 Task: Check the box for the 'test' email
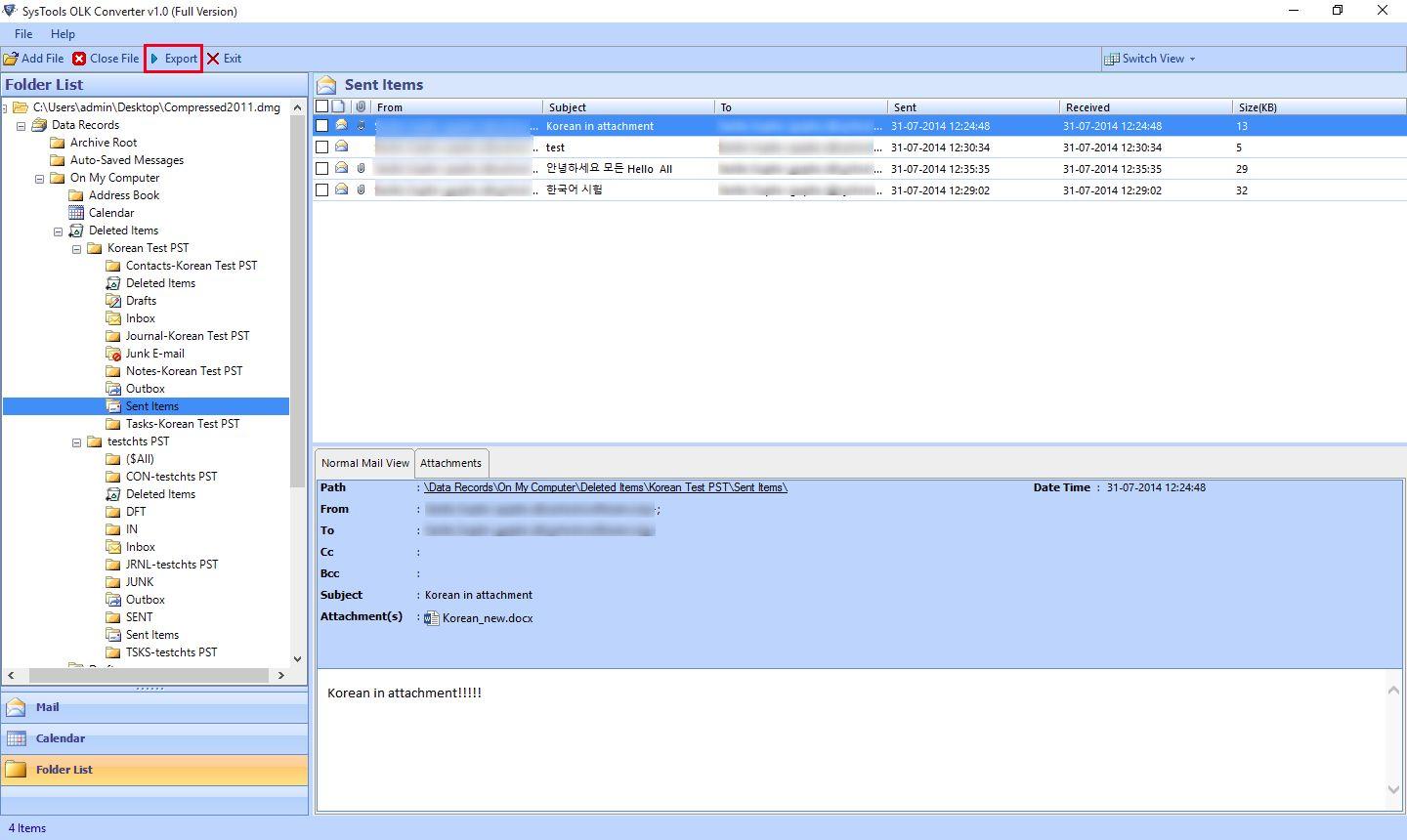pyautogui.click(x=321, y=147)
